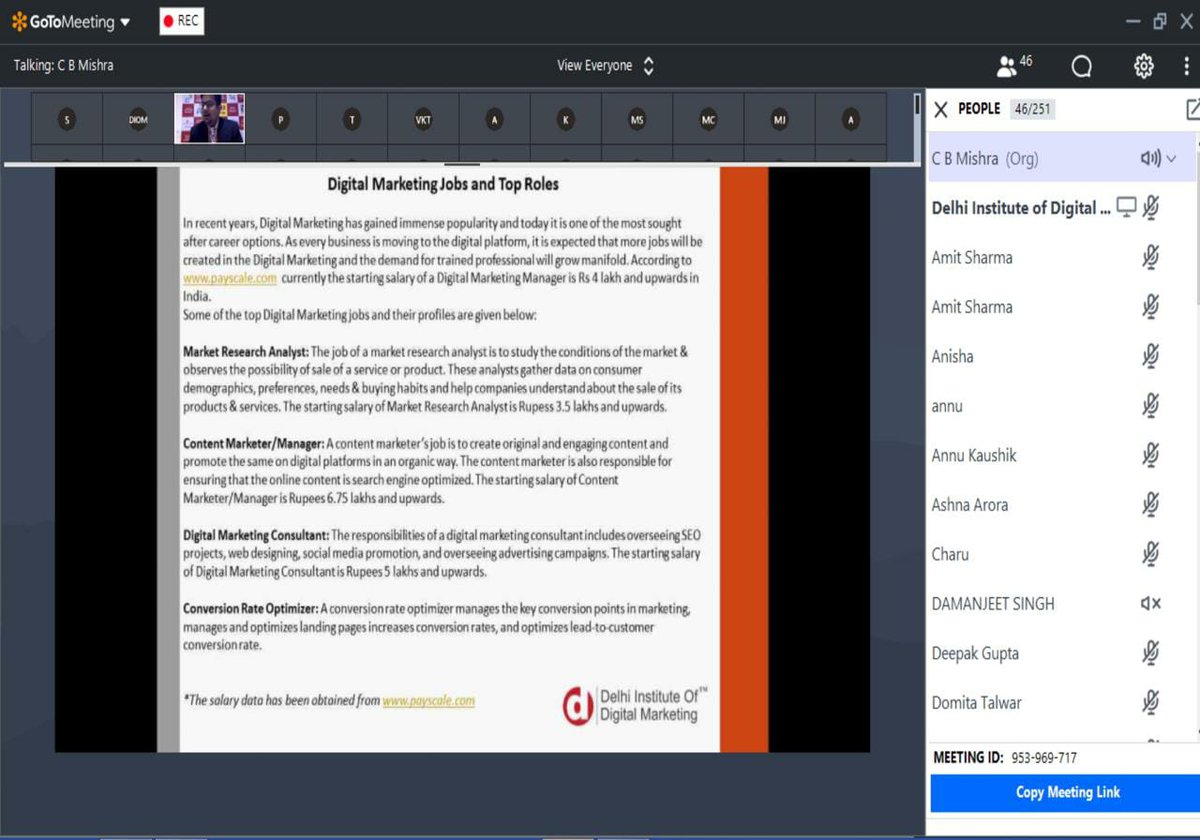Screen dimensions: 1200x840
Task: Click the GoToMeeting daisy logo icon
Action: [x=19, y=21]
